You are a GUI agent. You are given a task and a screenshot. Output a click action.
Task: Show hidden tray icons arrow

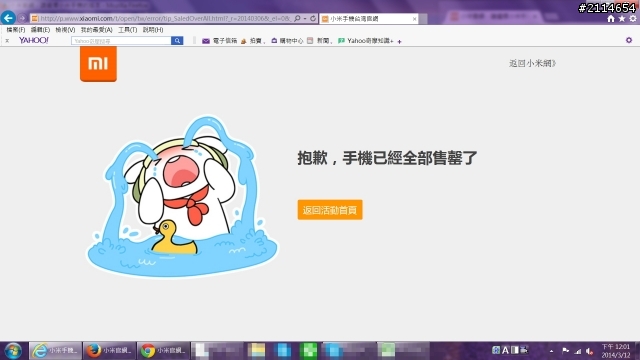(551, 351)
